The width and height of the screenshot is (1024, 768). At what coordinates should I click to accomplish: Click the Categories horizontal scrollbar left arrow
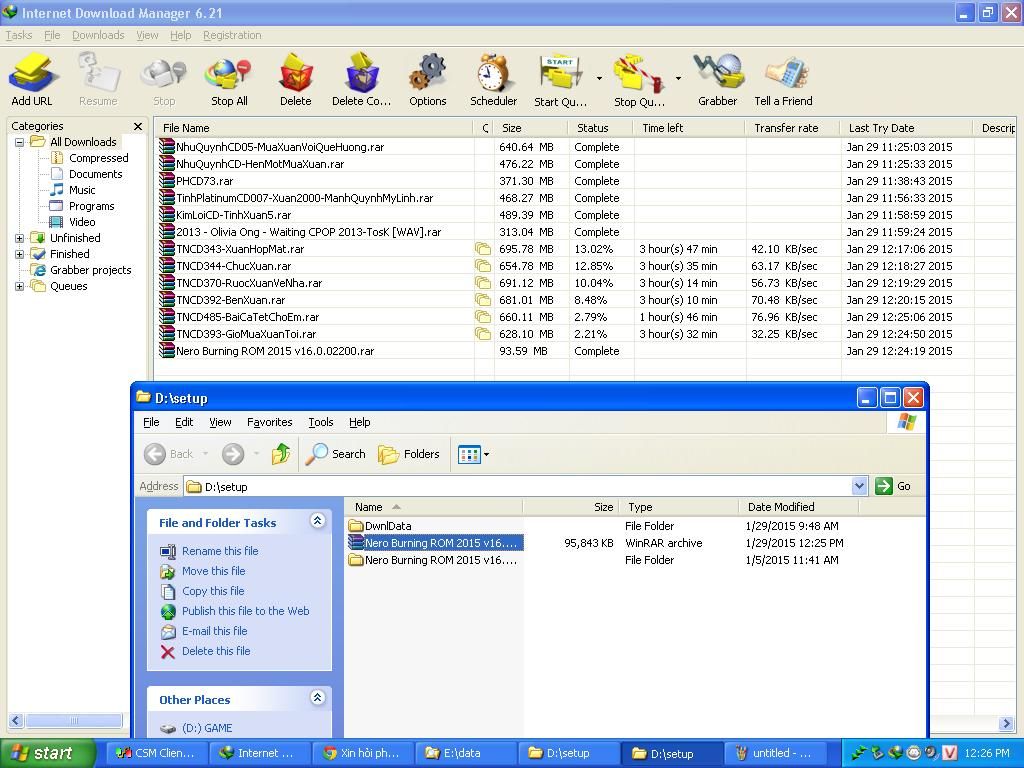(16, 720)
